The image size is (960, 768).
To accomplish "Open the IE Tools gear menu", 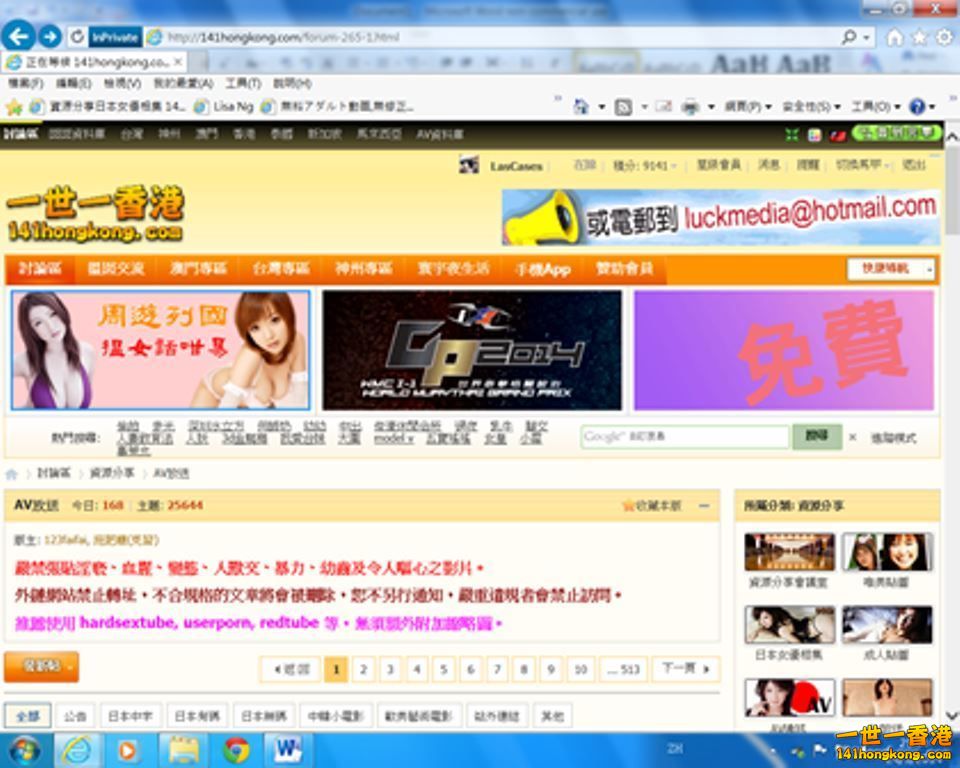I will pos(945,37).
